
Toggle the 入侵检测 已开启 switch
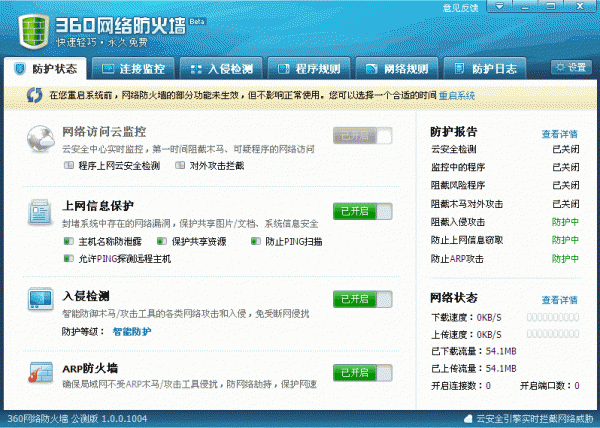[x=362, y=299]
